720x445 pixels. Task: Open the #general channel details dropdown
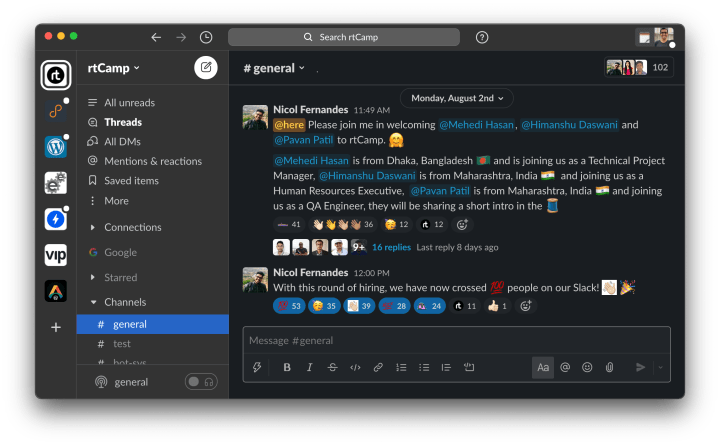pos(274,68)
